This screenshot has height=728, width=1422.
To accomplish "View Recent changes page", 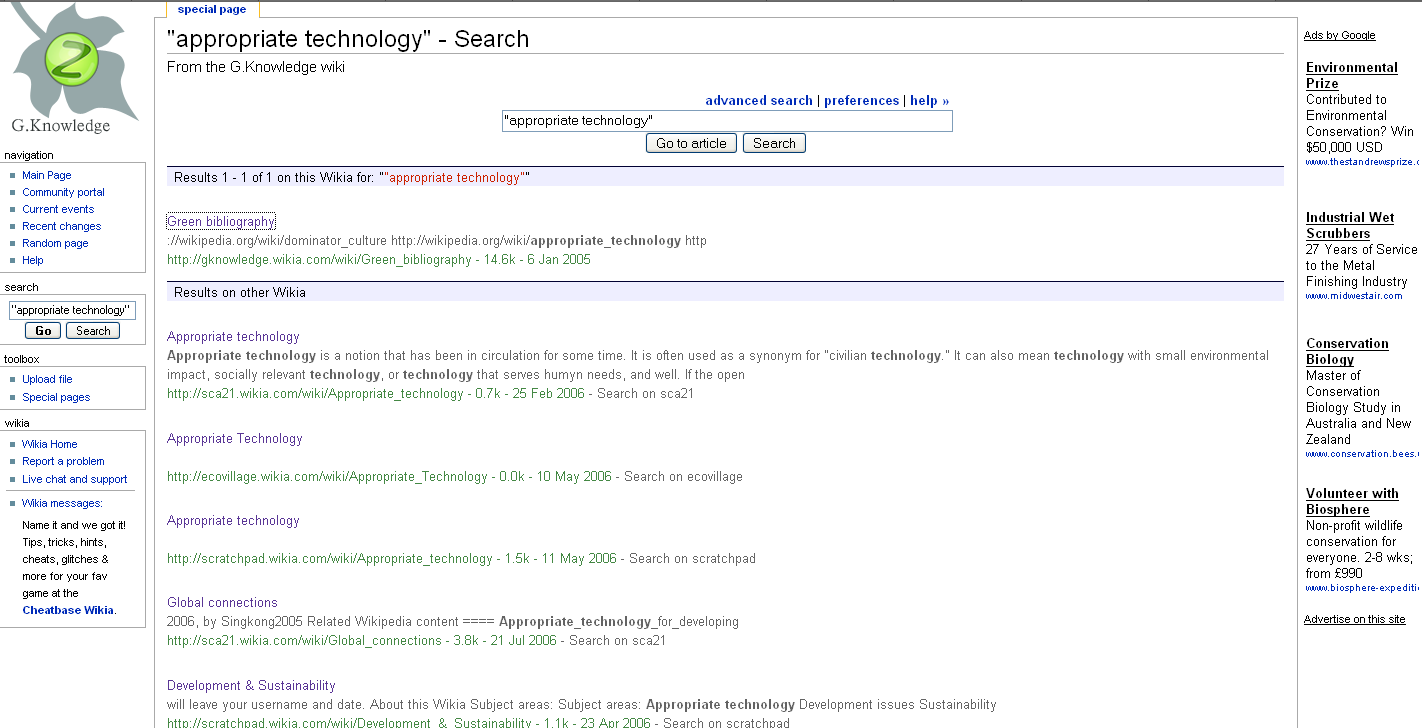I will point(61,226).
